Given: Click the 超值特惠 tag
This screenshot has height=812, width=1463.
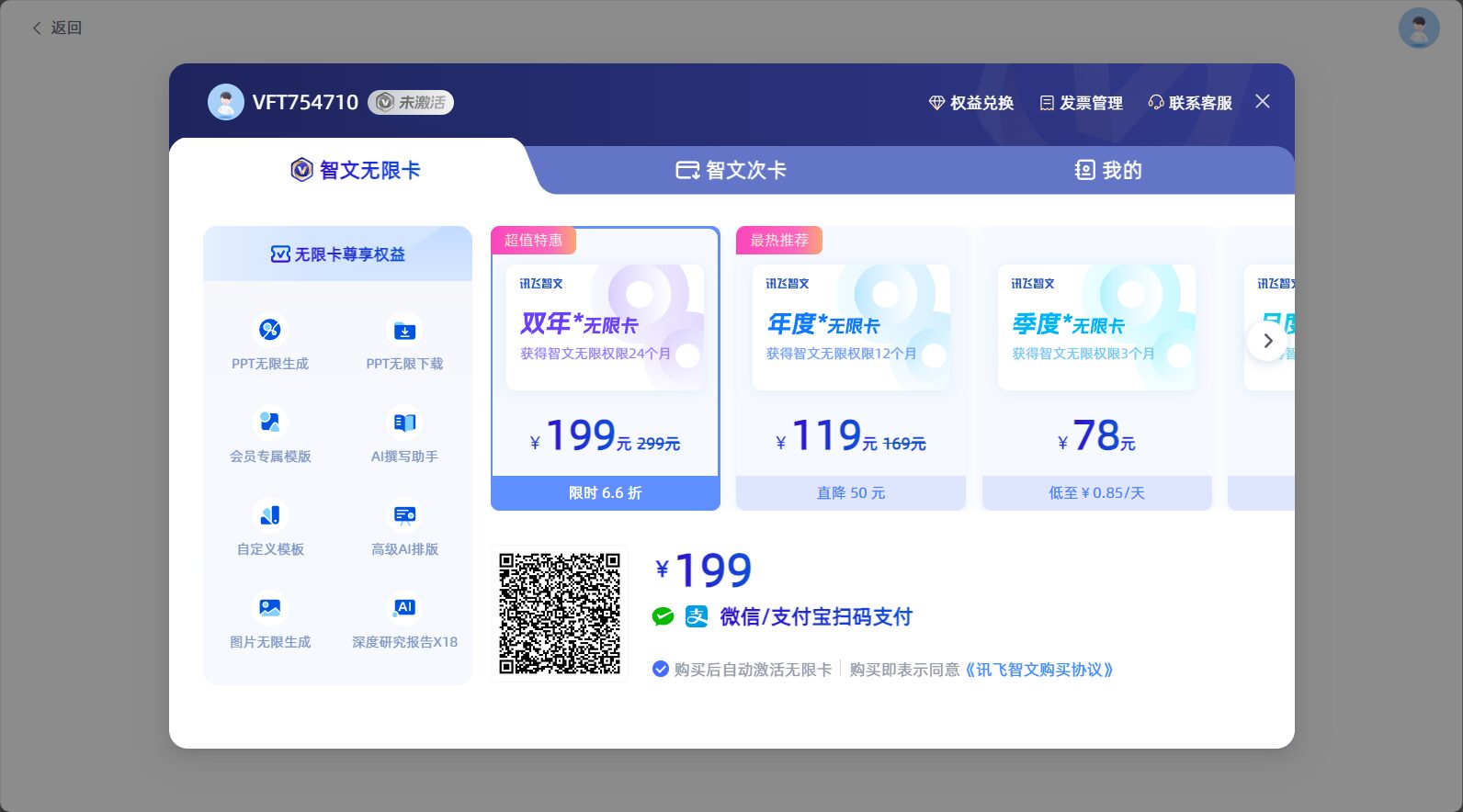Looking at the screenshot, I should (x=533, y=241).
